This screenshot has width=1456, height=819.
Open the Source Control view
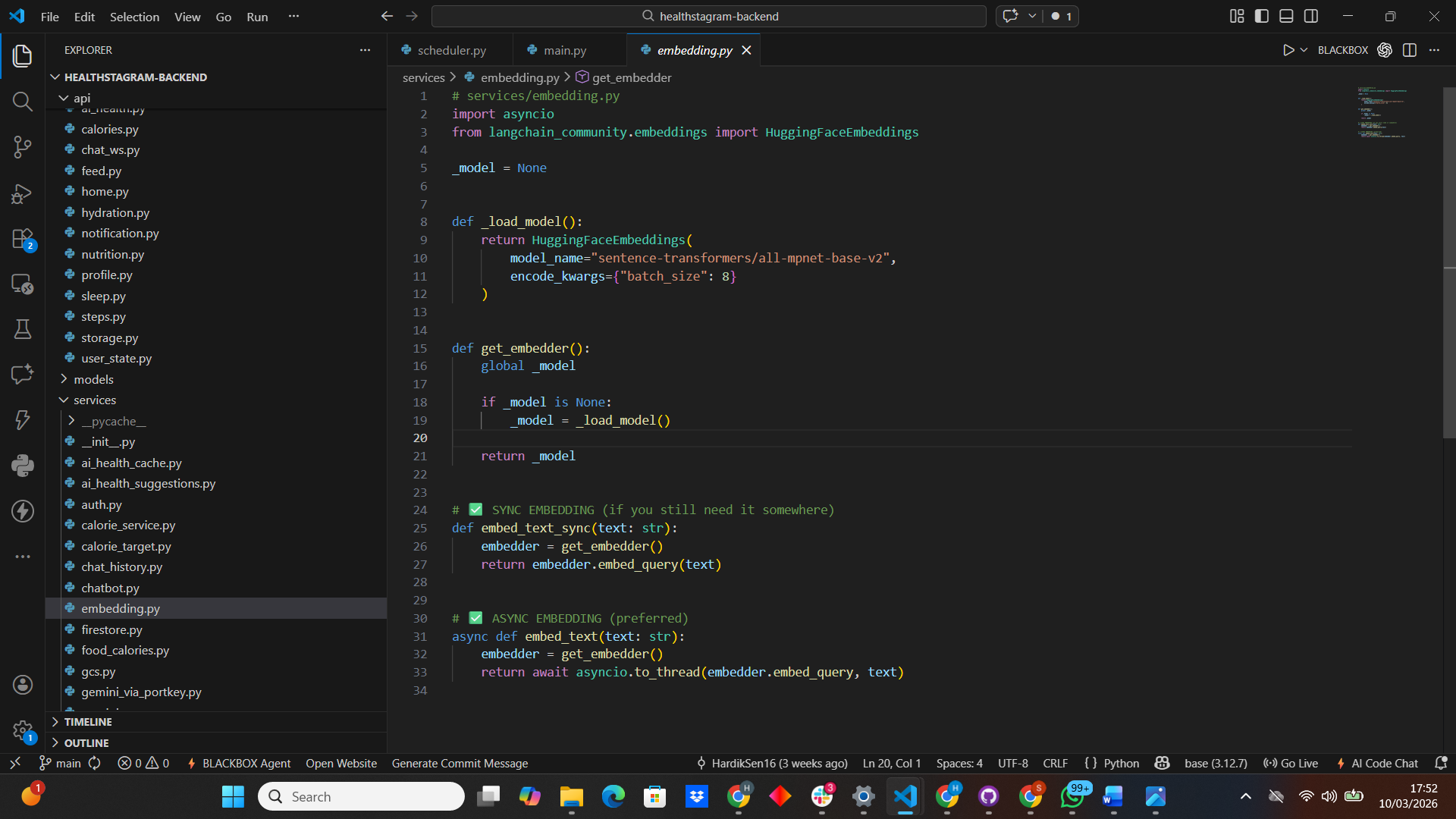22,147
